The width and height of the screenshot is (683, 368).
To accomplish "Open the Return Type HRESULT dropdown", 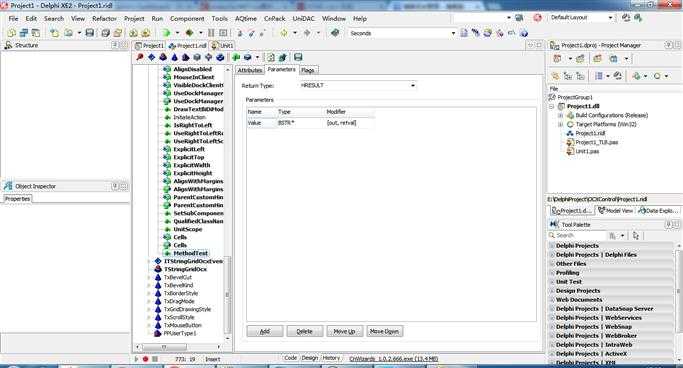I will click(x=413, y=85).
